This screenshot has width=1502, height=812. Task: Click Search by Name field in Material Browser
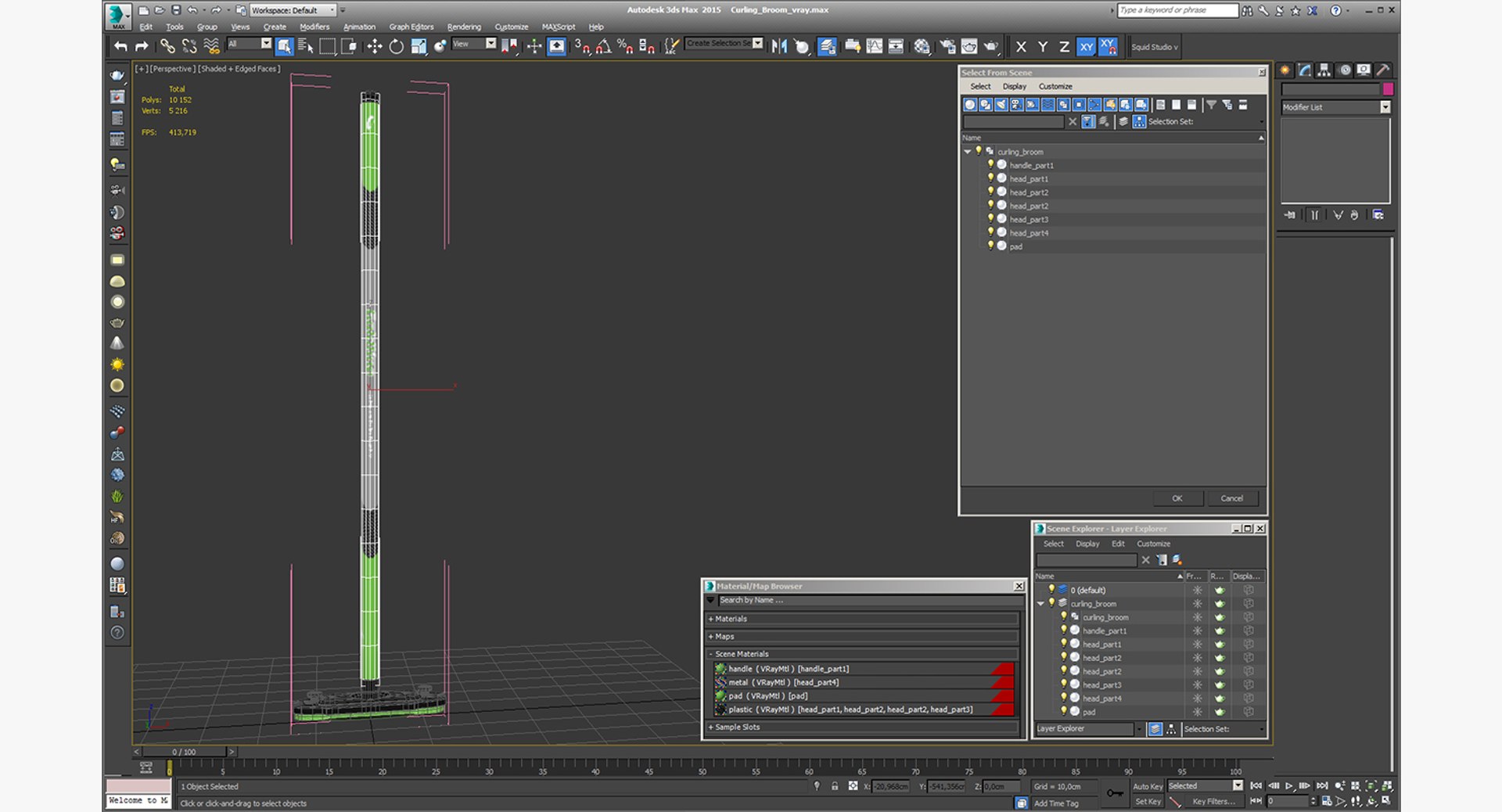point(870,601)
